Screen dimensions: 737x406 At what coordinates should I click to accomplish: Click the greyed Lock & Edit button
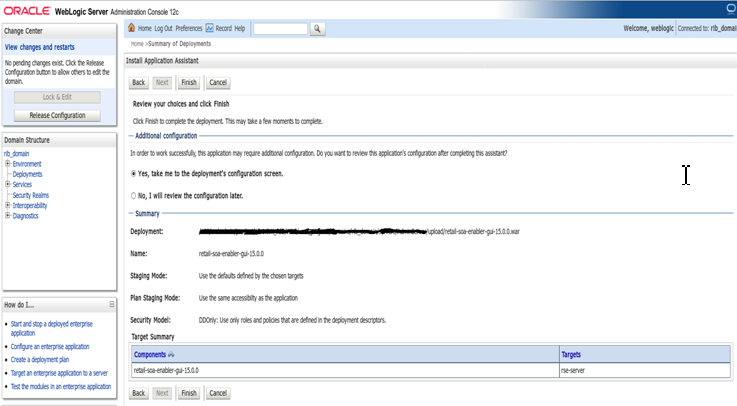(57, 97)
